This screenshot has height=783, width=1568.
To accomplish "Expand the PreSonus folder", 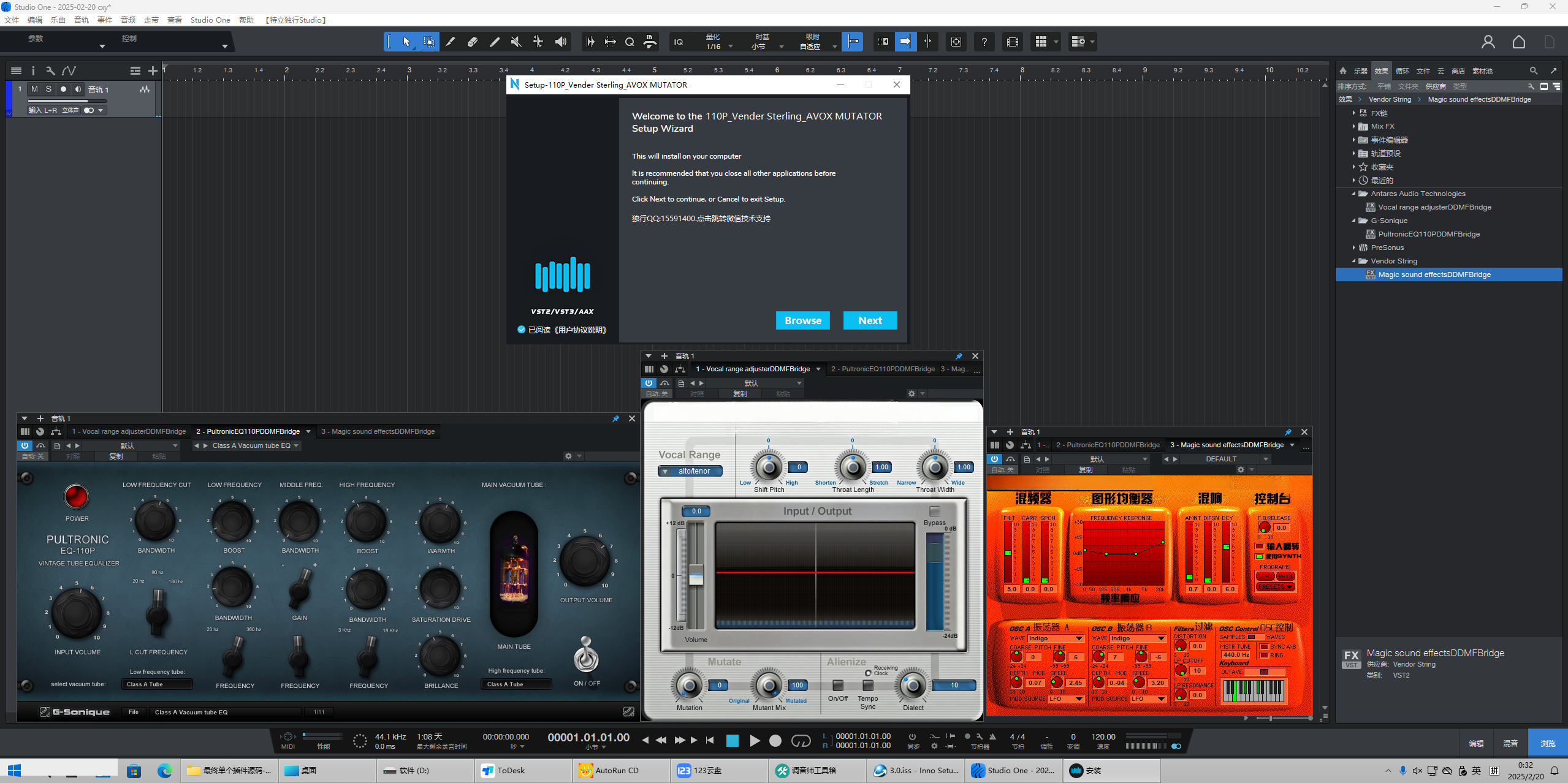I will (1354, 248).
